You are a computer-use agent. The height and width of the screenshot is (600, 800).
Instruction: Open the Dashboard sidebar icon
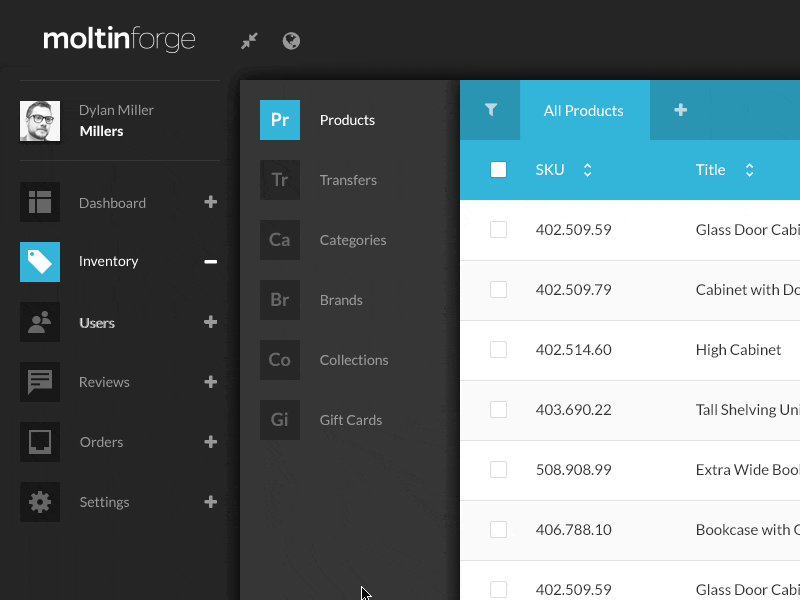point(40,202)
